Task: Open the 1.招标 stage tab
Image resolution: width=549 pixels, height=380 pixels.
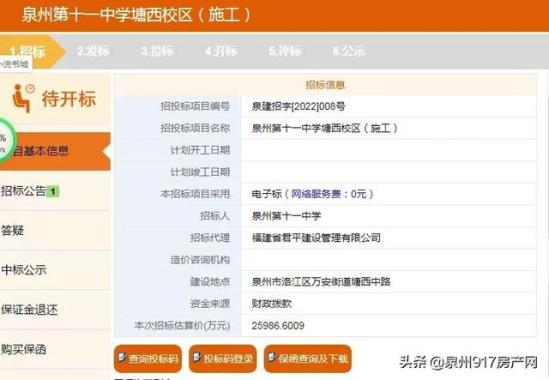Action: coord(32,51)
